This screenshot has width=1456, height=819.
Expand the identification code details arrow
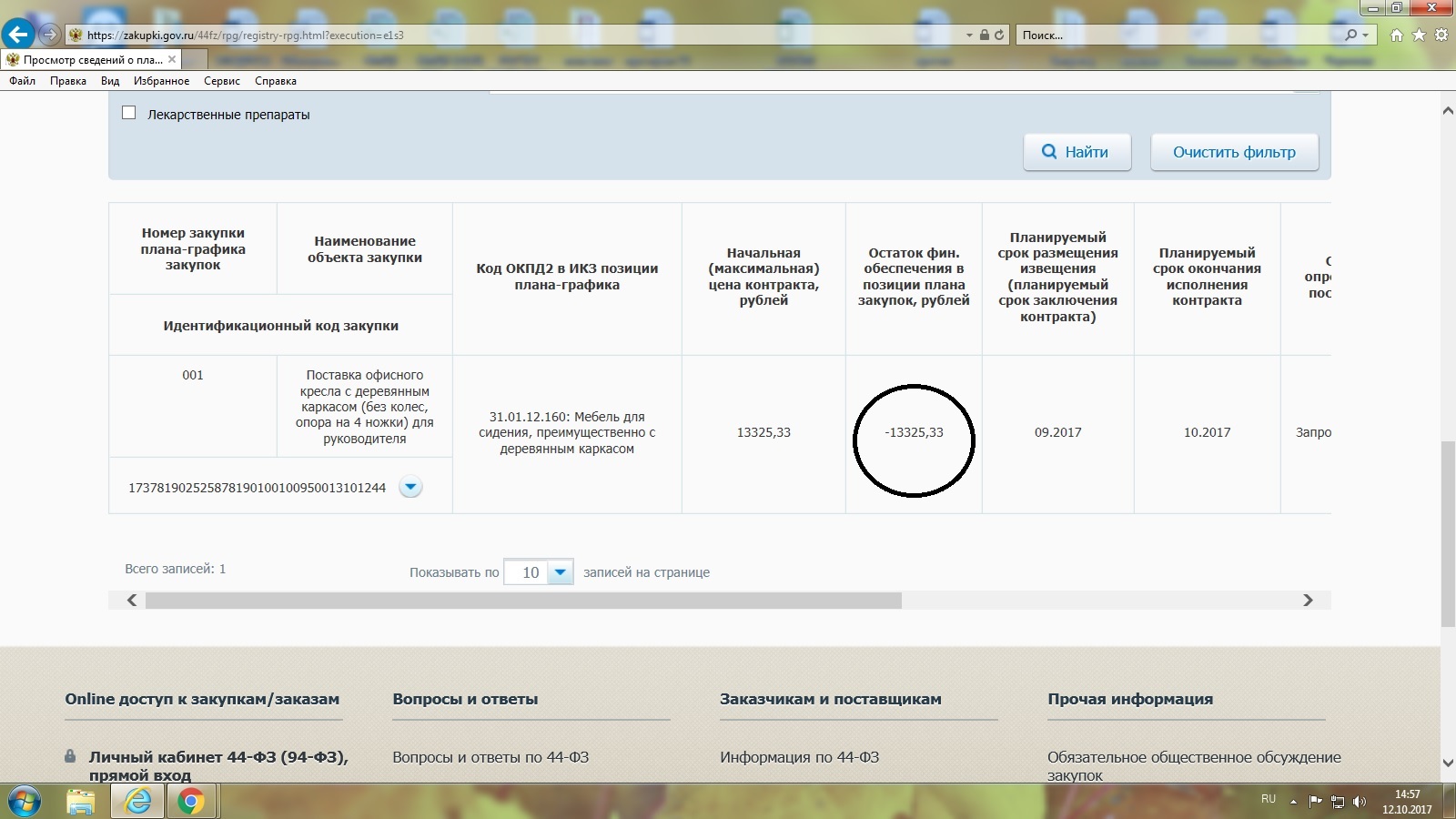pos(410,487)
